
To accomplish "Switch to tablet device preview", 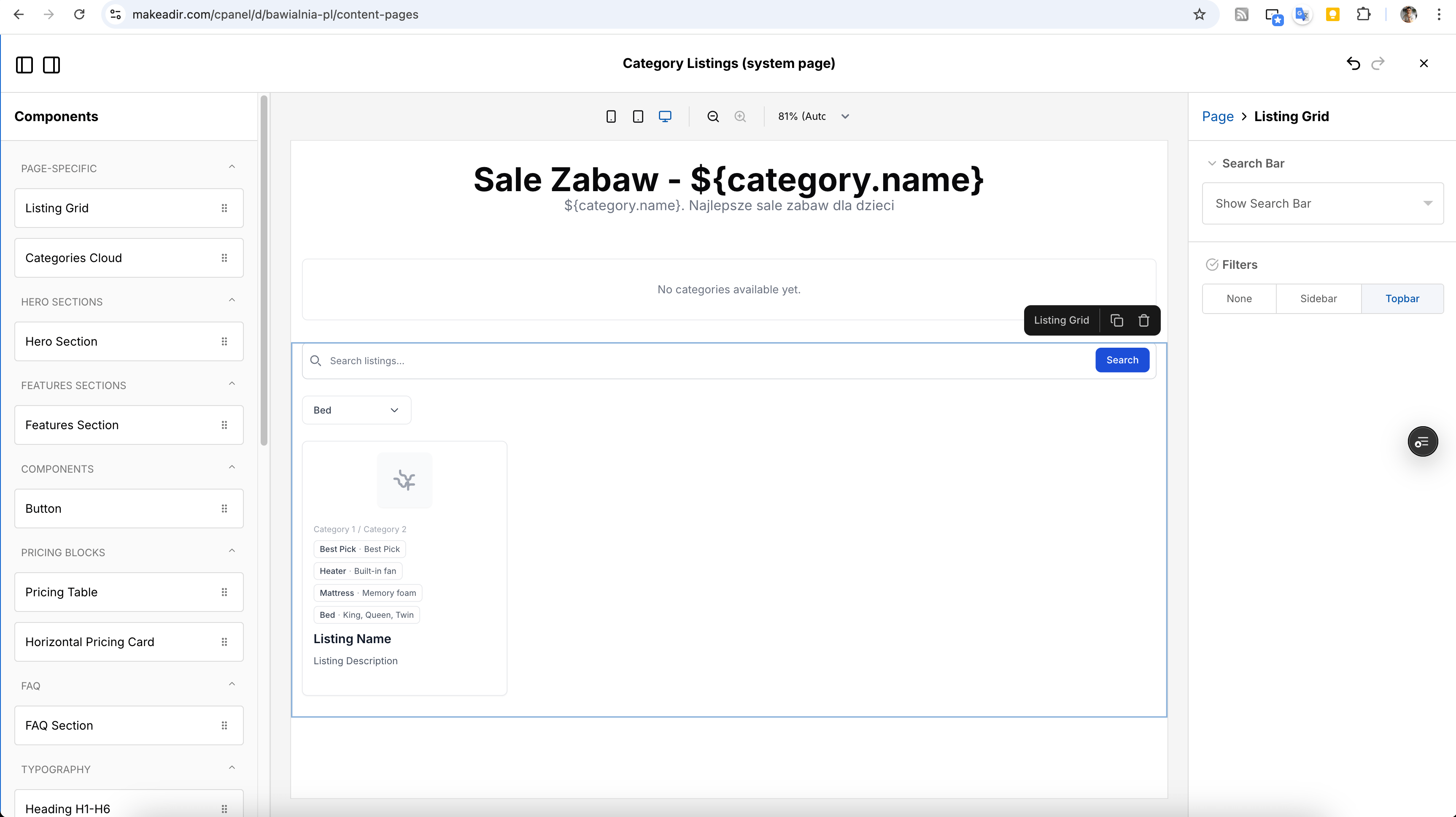I will (x=638, y=116).
